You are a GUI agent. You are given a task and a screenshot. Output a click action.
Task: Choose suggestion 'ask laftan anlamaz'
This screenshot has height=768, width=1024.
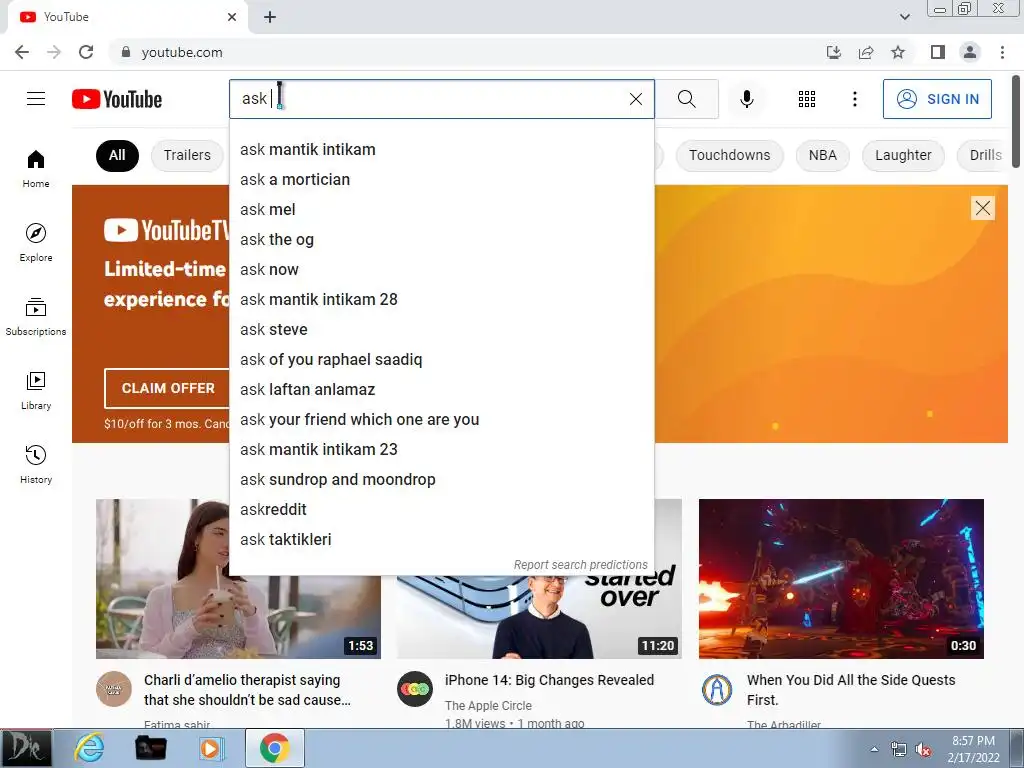coord(441,390)
